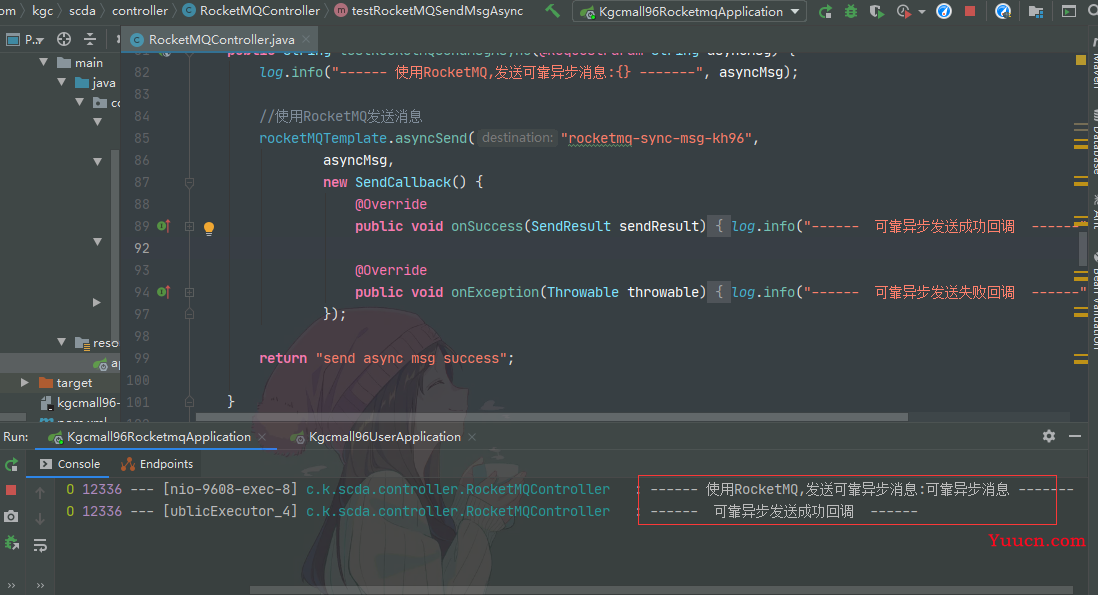The height and width of the screenshot is (595, 1098).
Task: Click the editor horizontal scrollbar
Action: [550, 417]
